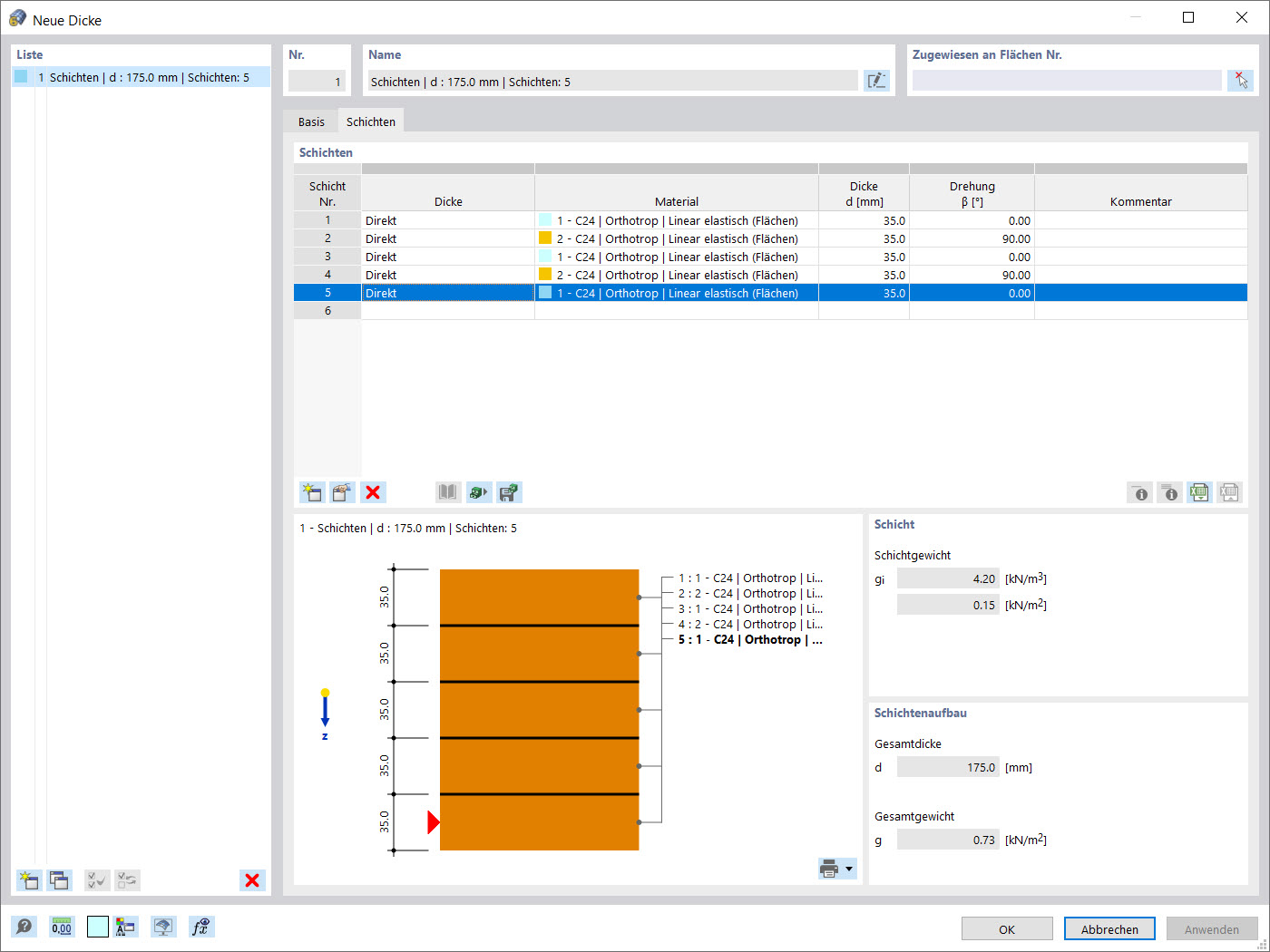Click the Kommentar column header

click(x=1141, y=193)
